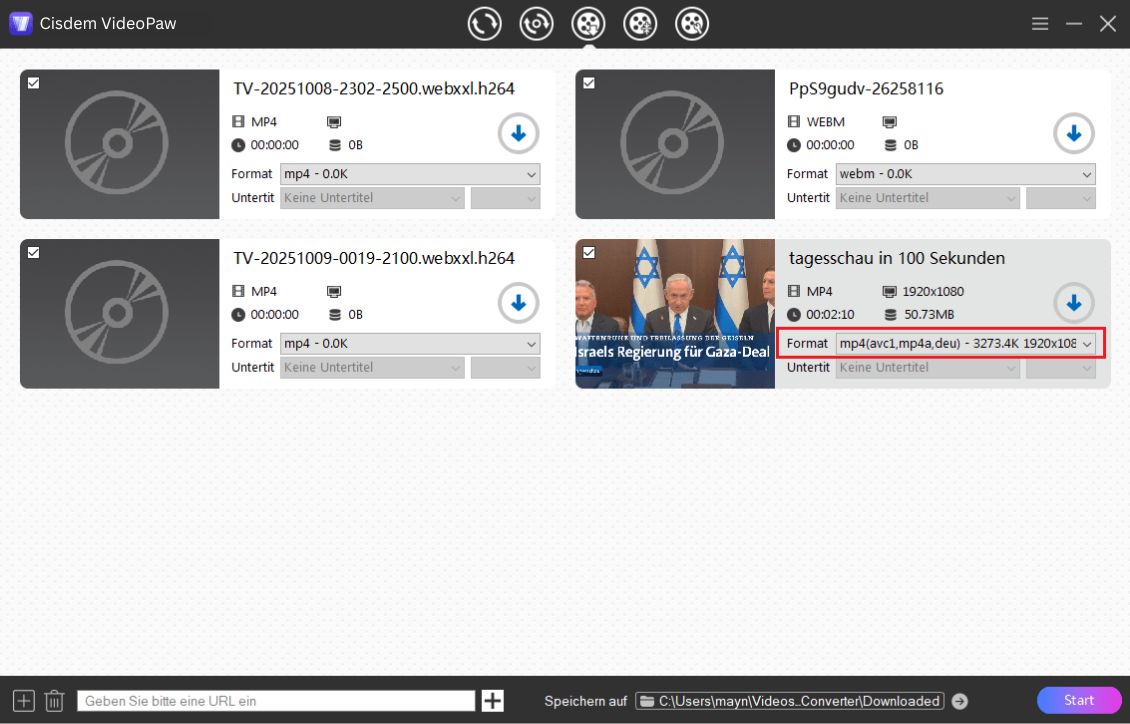Viewport: 1130px width, 724px height.
Task: Expand Format dropdown for tagesschau video
Action: click(965, 344)
